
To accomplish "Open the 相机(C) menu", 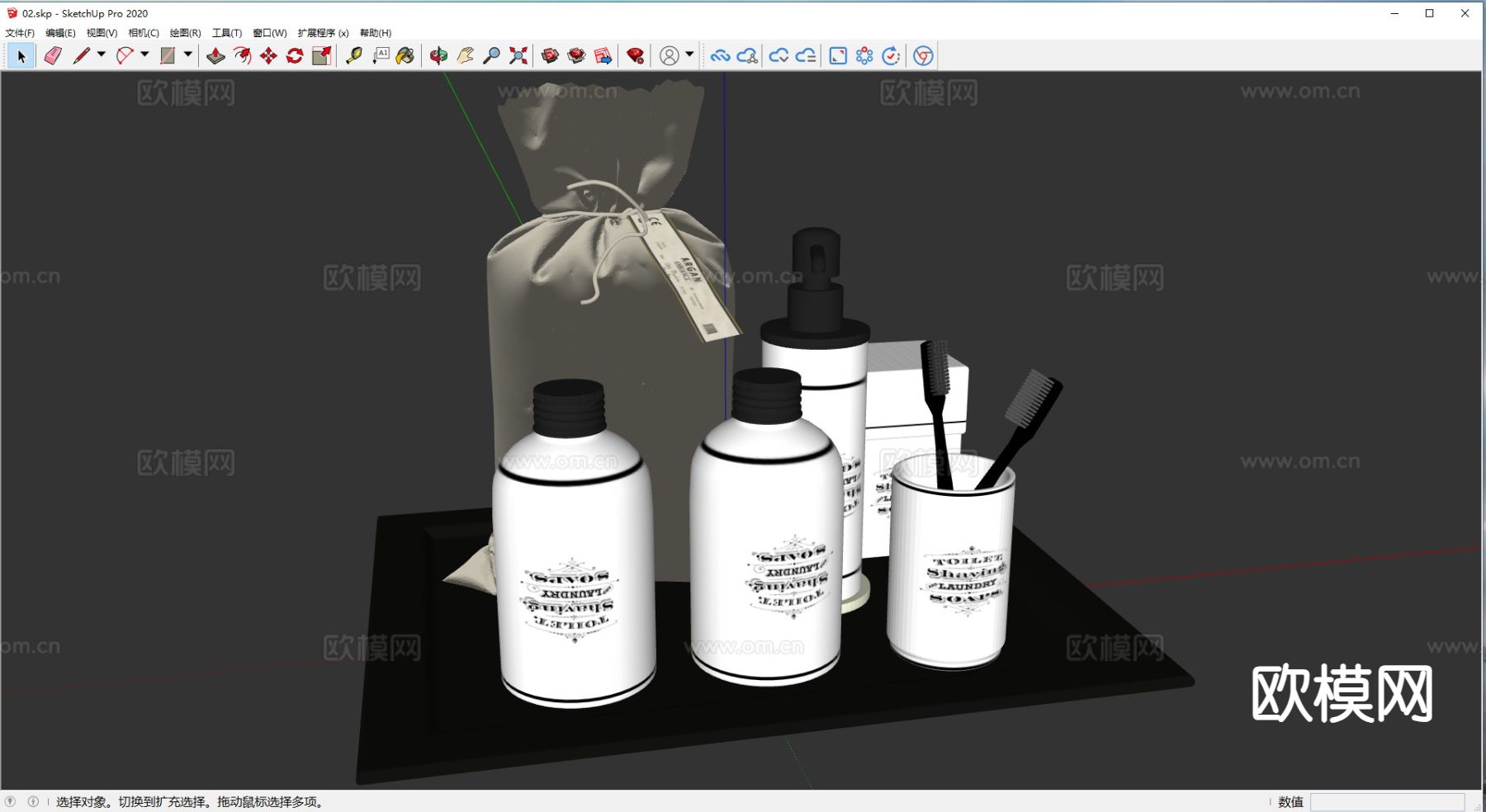I will pyautogui.click(x=144, y=33).
